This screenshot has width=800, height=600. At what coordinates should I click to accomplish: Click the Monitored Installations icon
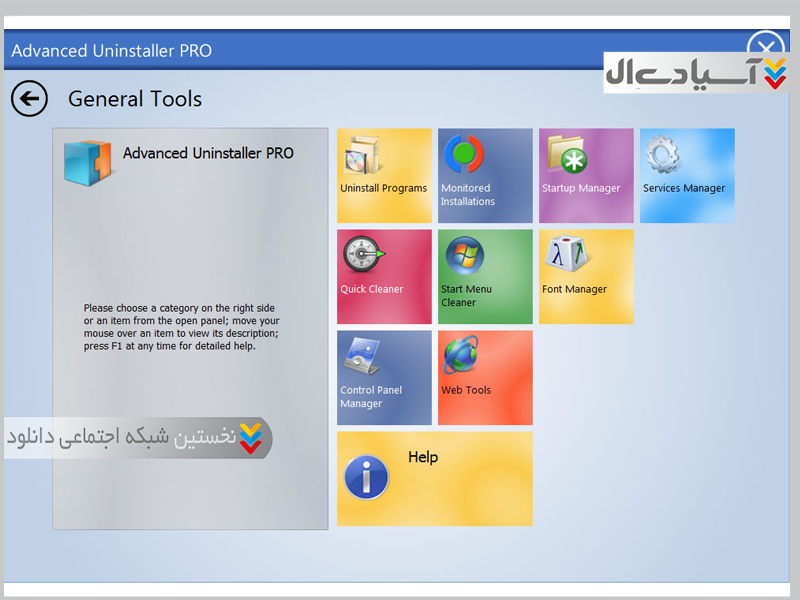462,155
